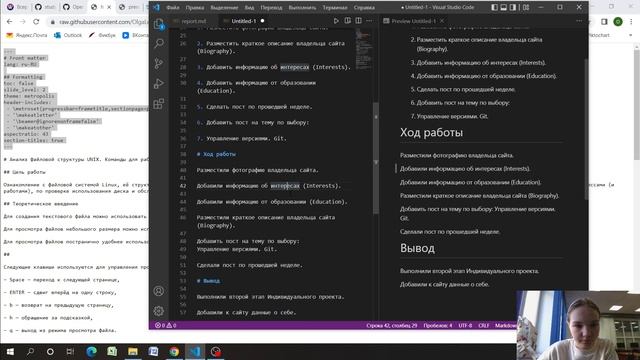Open the editor more actions ellipsis
The width and height of the screenshot is (640, 360).
click(369, 21)
